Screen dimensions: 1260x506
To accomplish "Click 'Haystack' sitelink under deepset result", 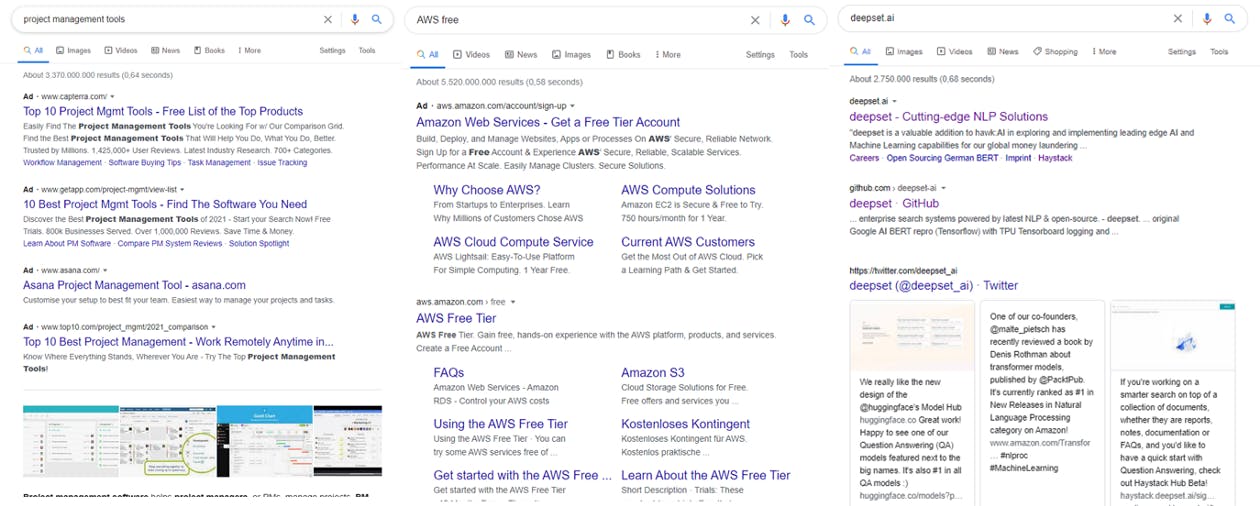I will (x=1055, y=158).
